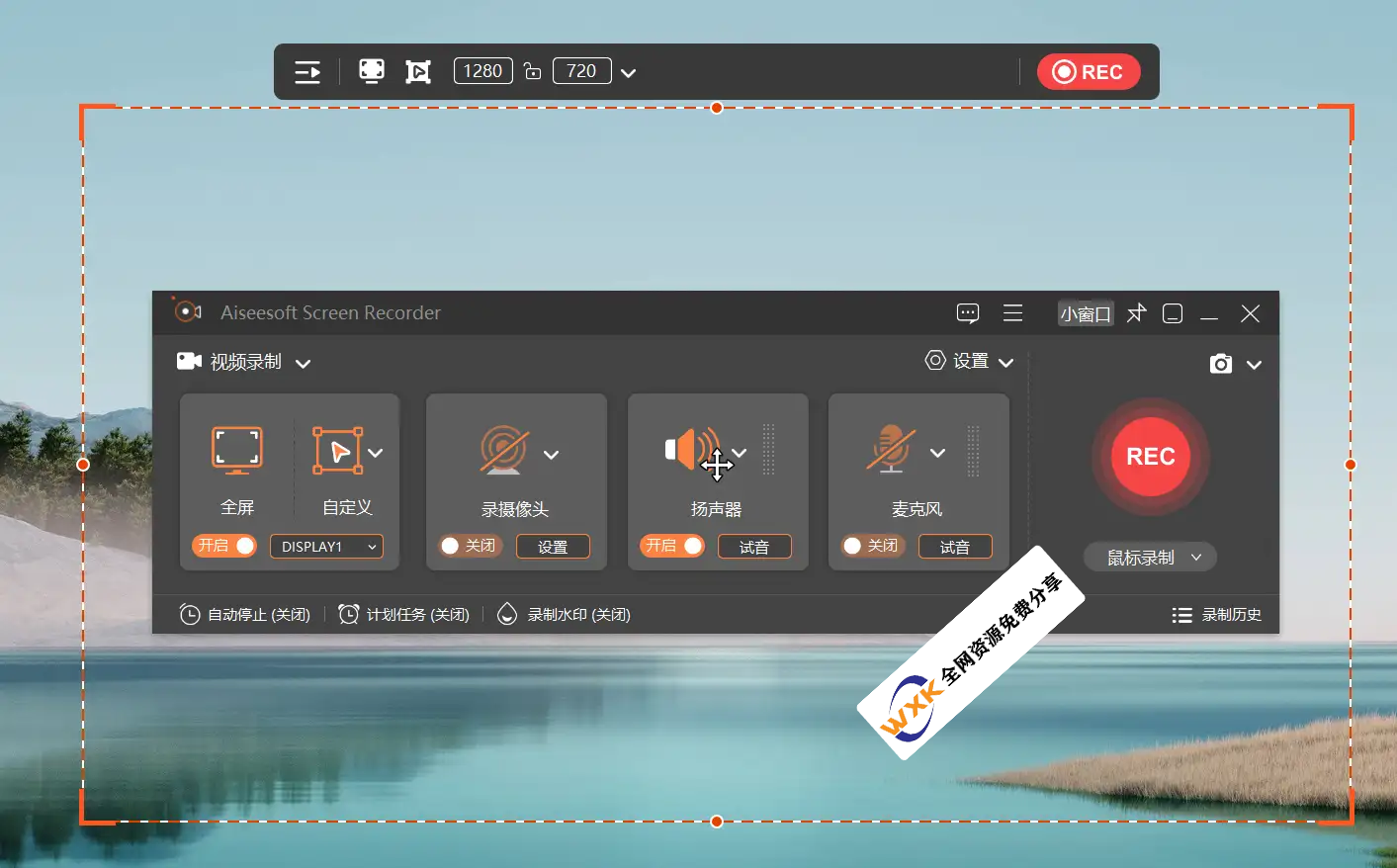Toggle the screen recording 开启 switch
1397x868 pixels.
224,546
